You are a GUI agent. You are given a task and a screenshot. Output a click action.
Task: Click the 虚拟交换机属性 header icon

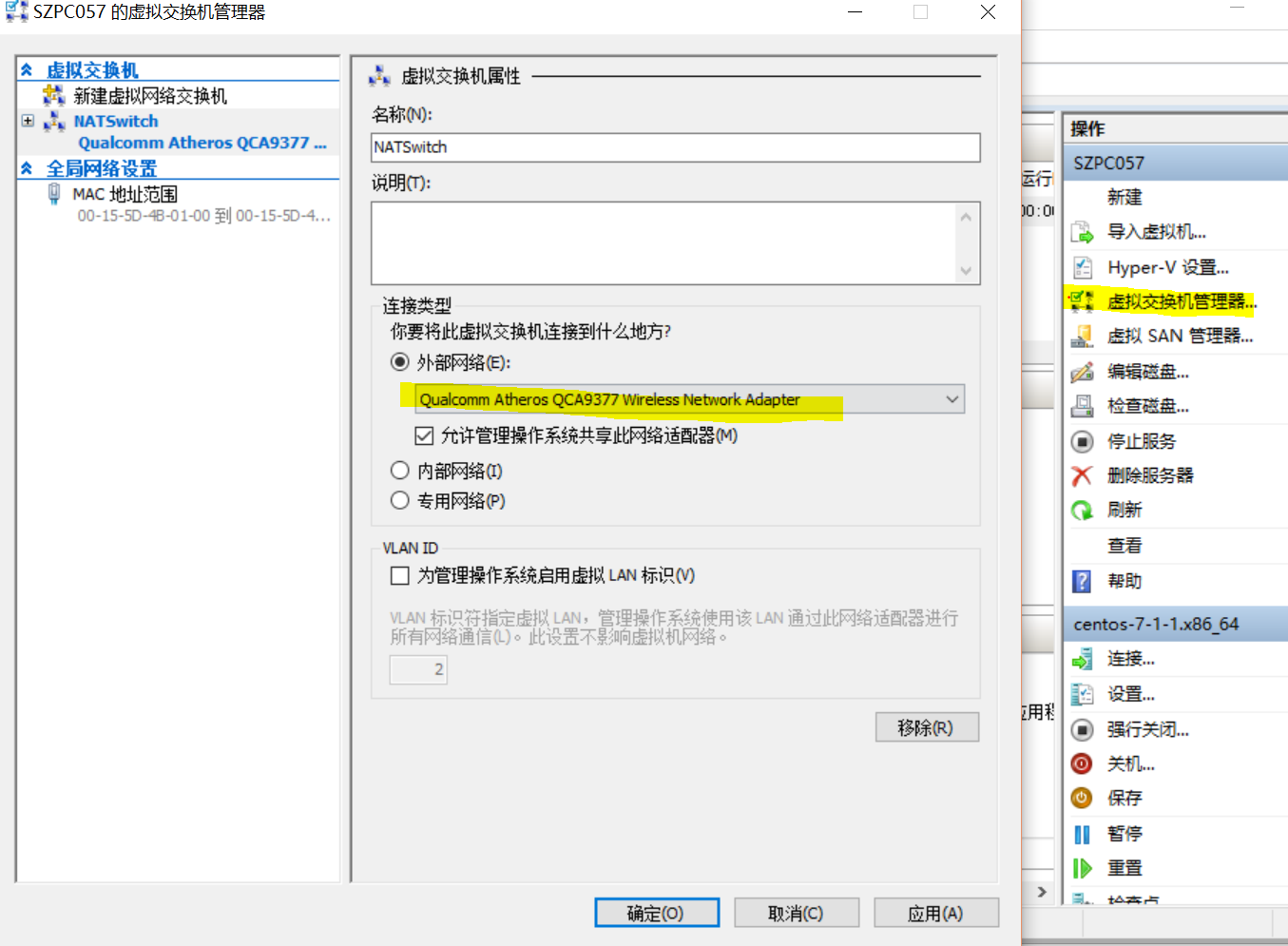(x=379, y=76)
